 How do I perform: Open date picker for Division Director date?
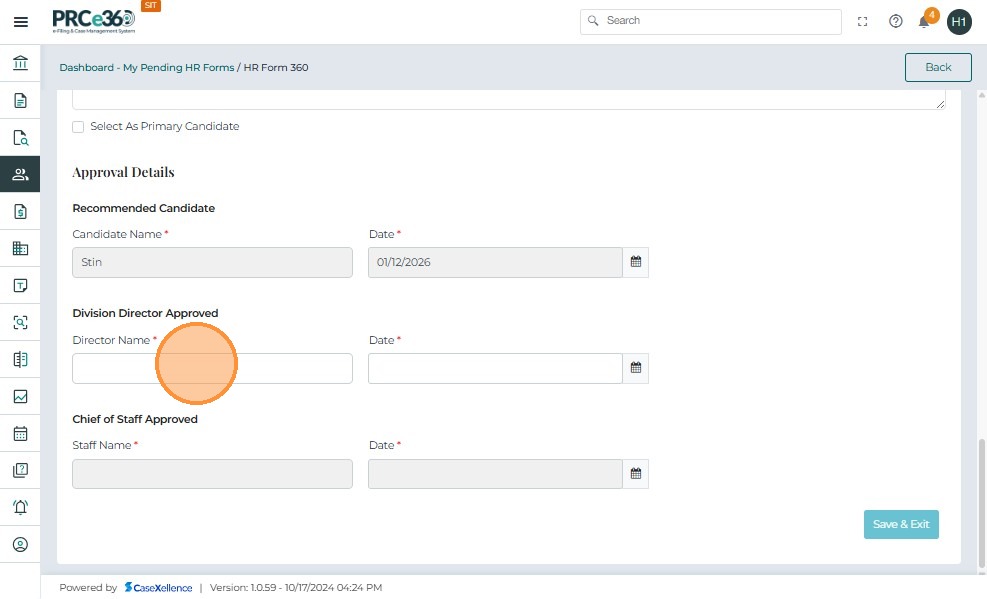click(x=635, y=368)
